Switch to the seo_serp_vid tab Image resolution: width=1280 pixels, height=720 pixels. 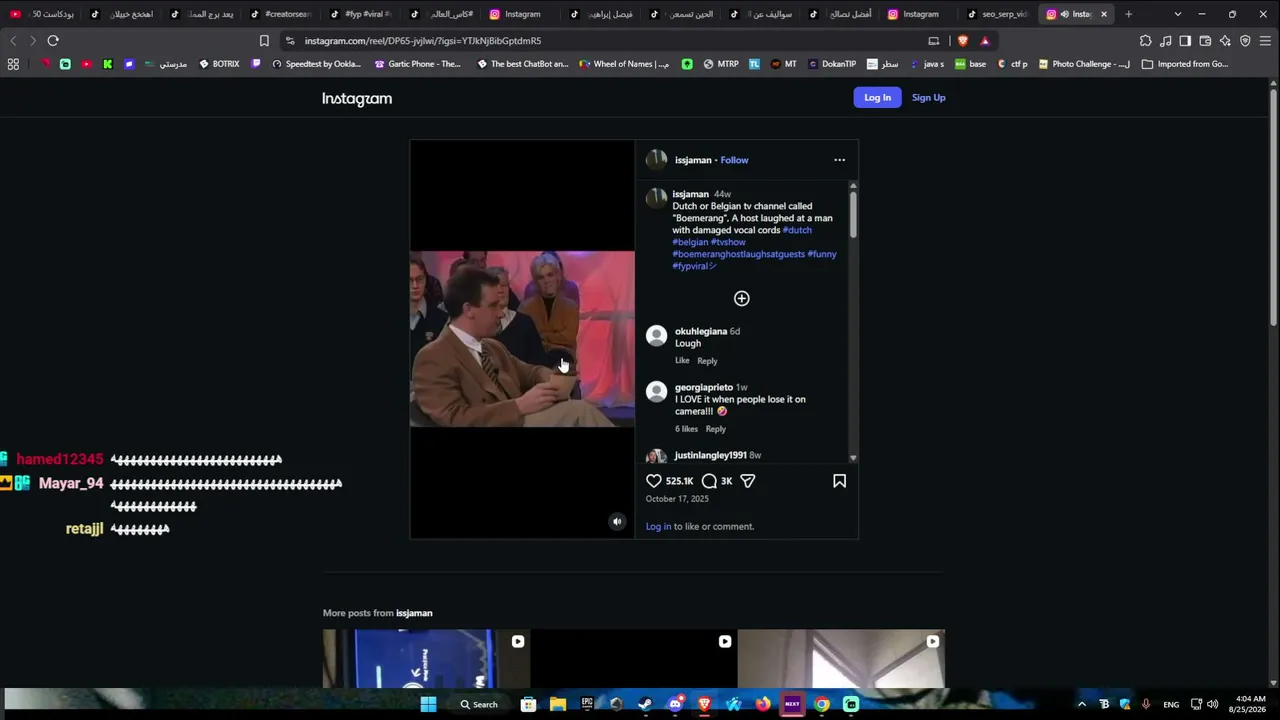coord(997,14)
